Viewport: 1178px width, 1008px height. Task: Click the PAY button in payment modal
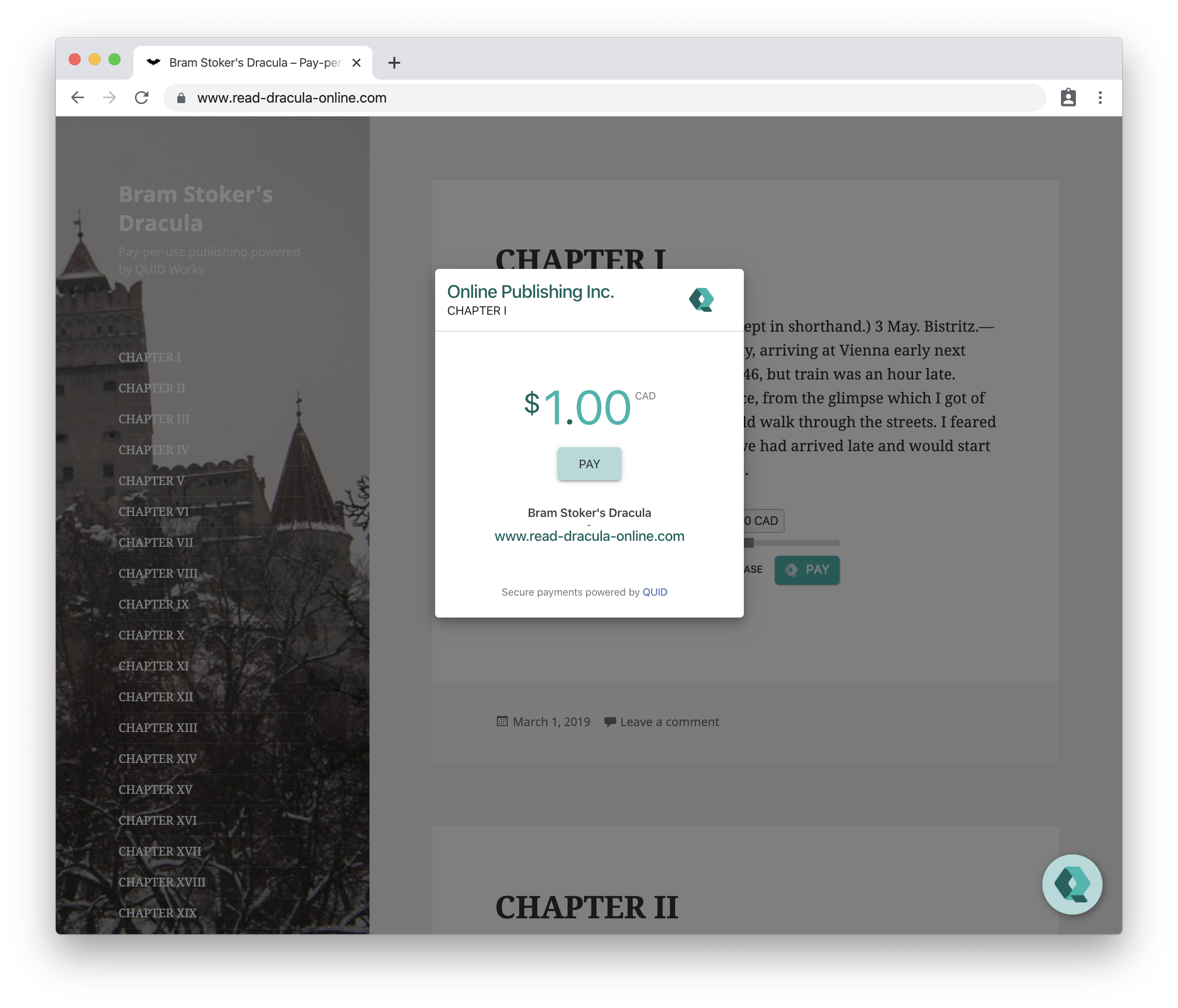589,463
